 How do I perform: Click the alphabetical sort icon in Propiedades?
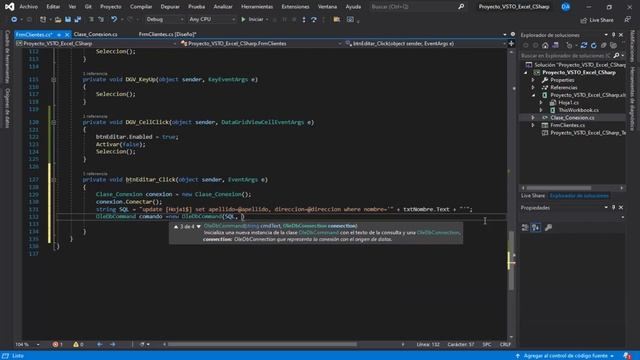pos(536,227)
